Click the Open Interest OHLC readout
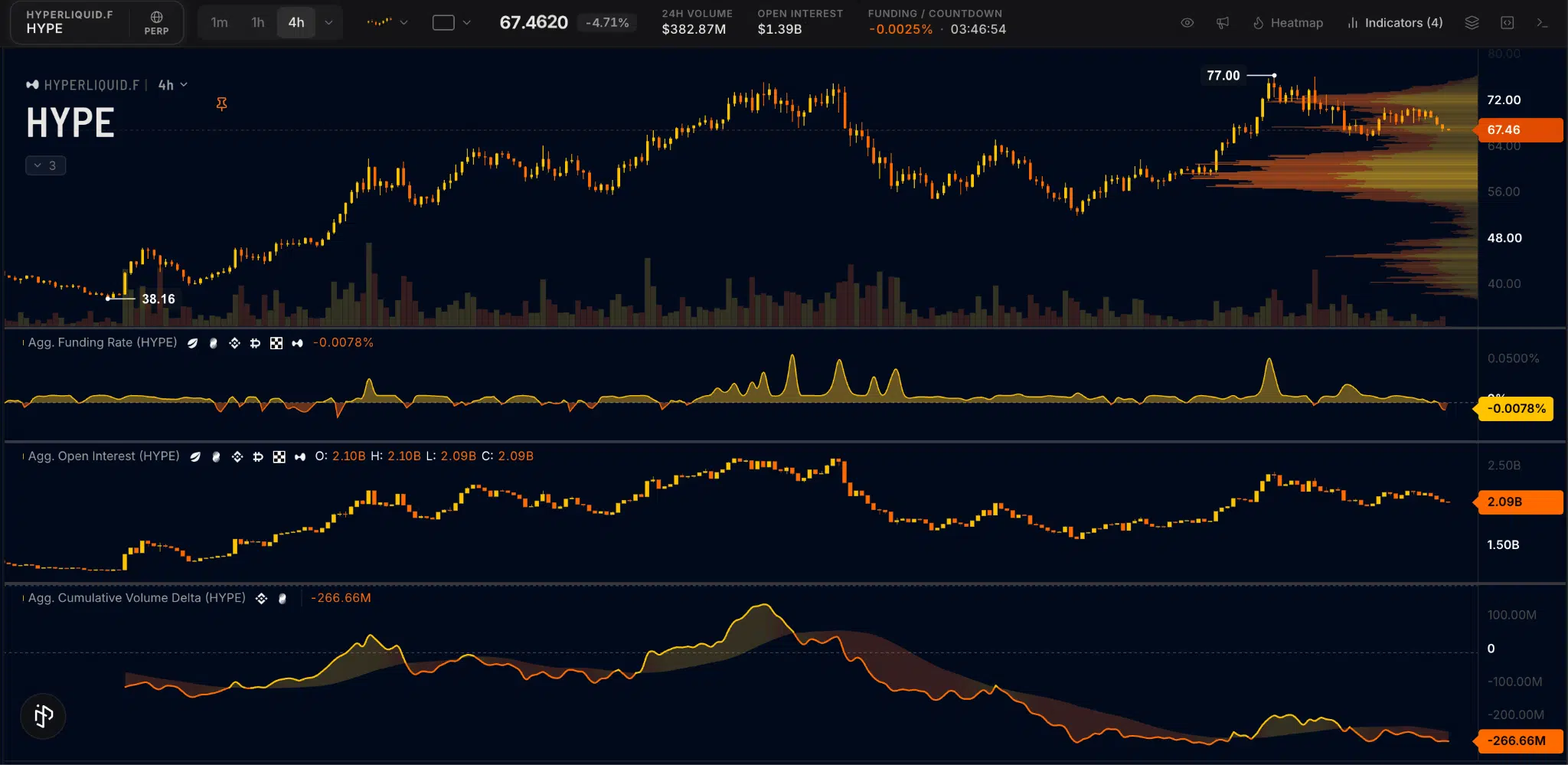This screenshot has height=765, width=1568. (424, 456)
